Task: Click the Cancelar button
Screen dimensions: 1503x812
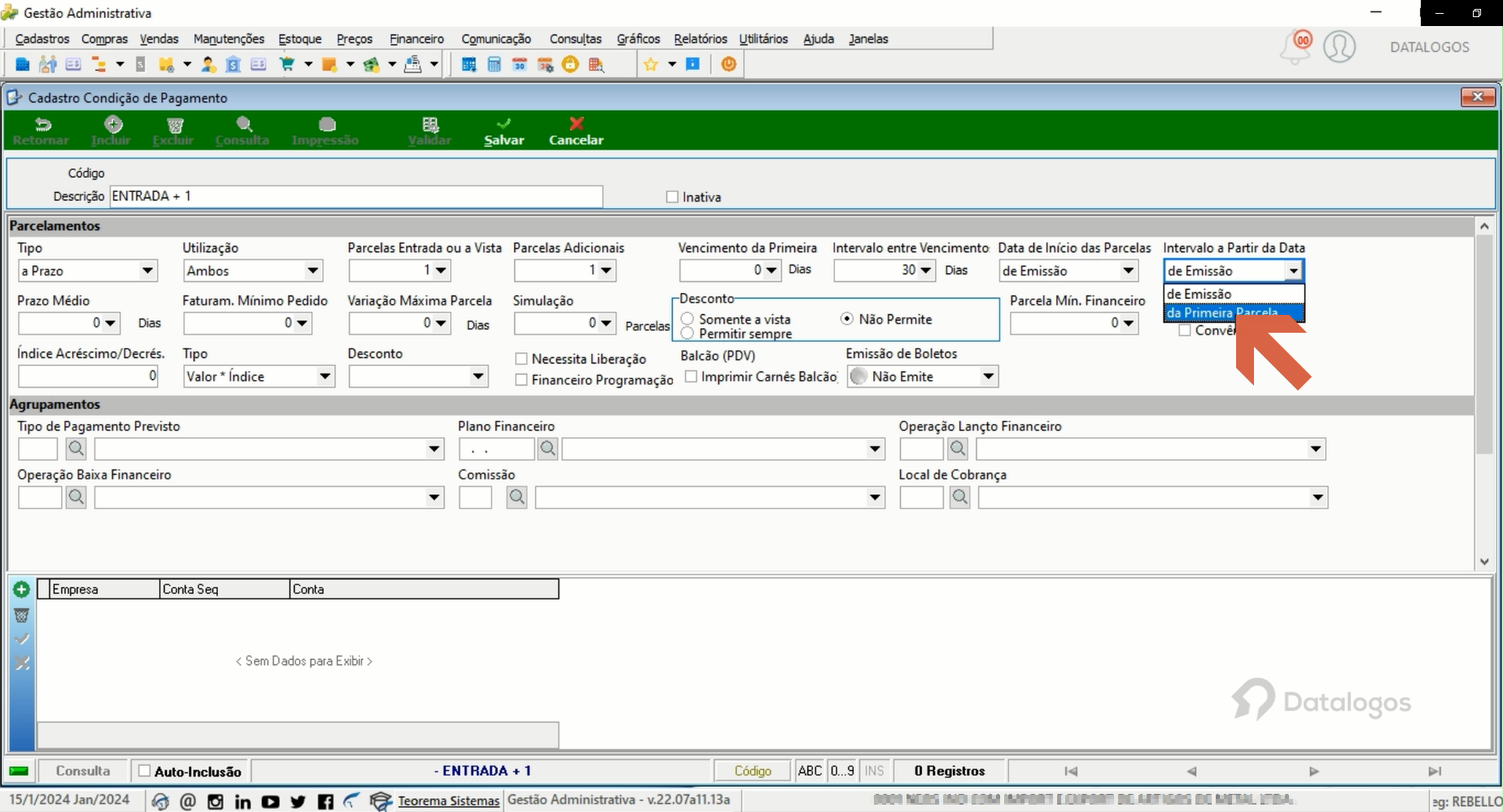Action: tap(576, 131)
